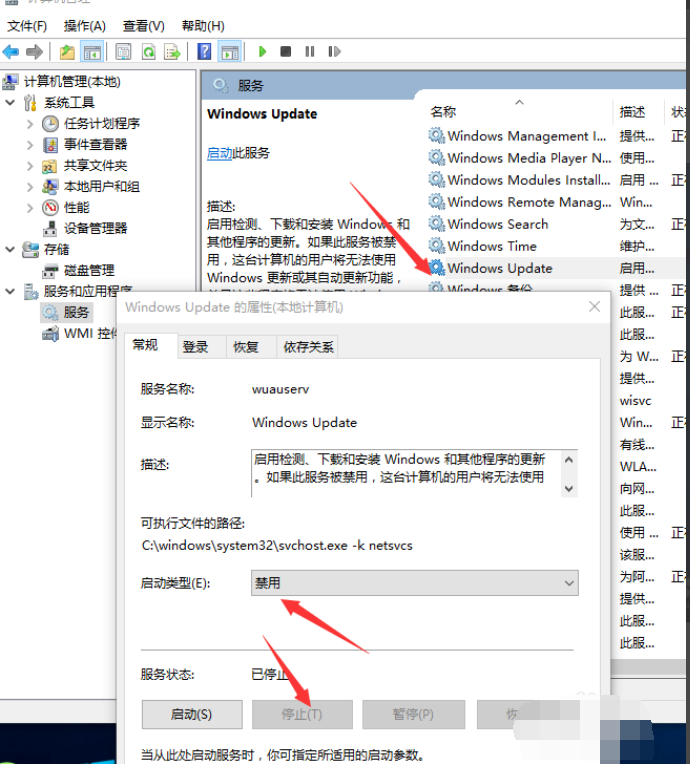The width and height of the screenshot is (690, 764).
Task: Select the Services (服务) node in tree
Action: (x=66, y=312)
